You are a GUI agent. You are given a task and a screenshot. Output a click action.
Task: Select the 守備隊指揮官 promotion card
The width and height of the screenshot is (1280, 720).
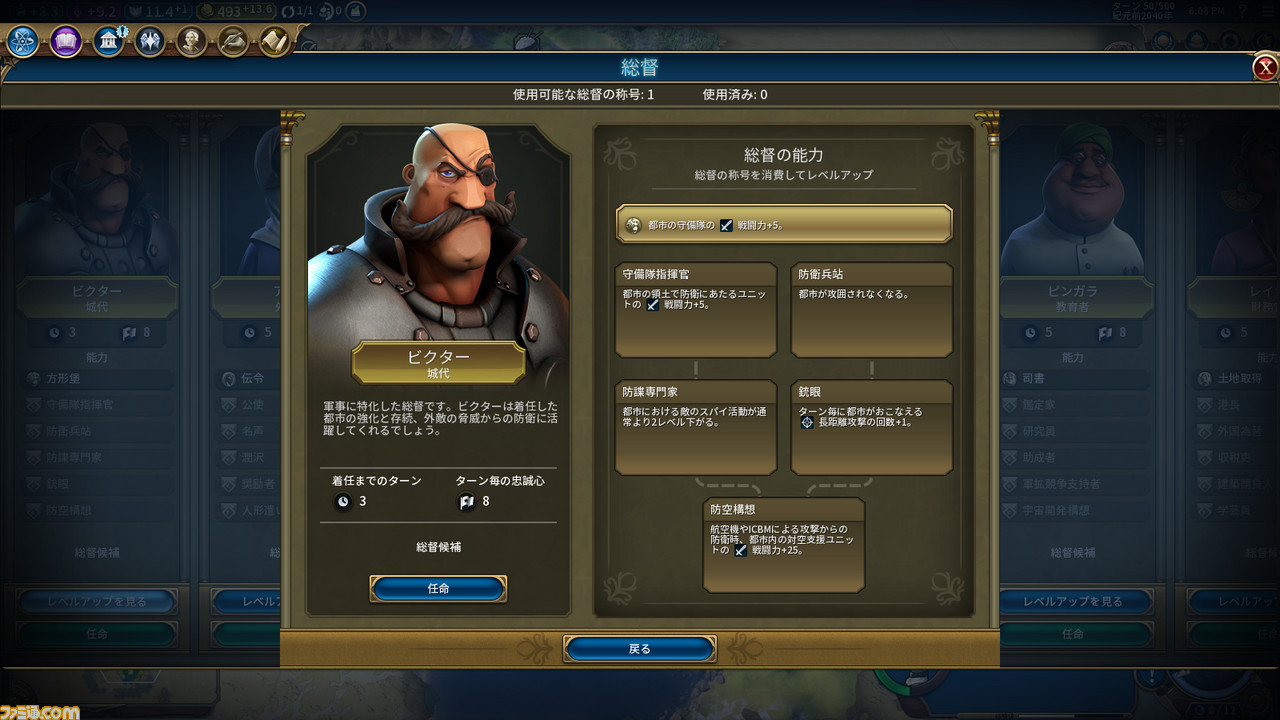pyautogui.click(x=696, y=310)
